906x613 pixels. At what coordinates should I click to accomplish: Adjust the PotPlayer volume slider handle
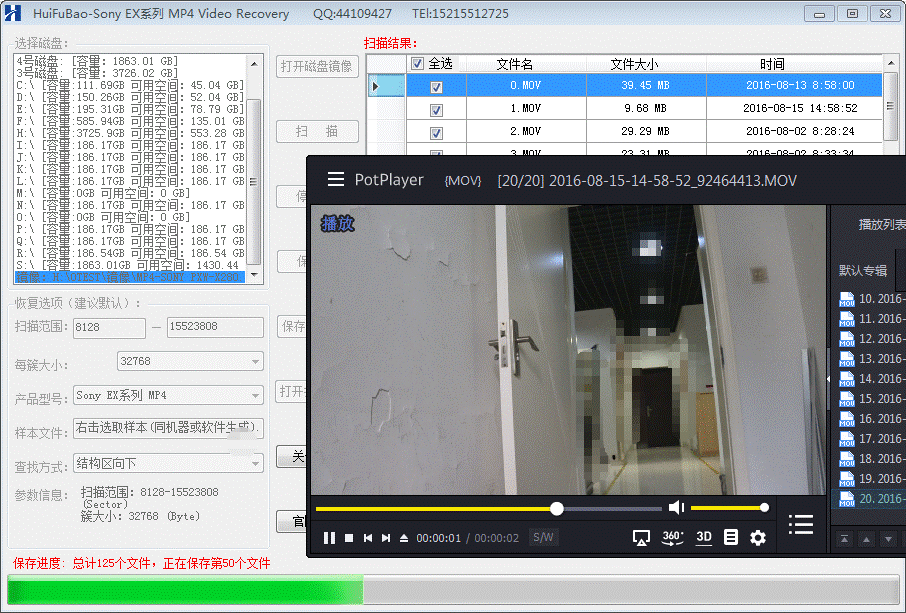click(x=764, y=508)
